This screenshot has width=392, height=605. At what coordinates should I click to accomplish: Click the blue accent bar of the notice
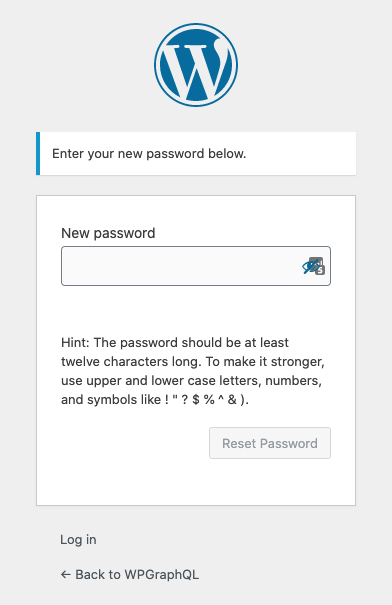38,154
